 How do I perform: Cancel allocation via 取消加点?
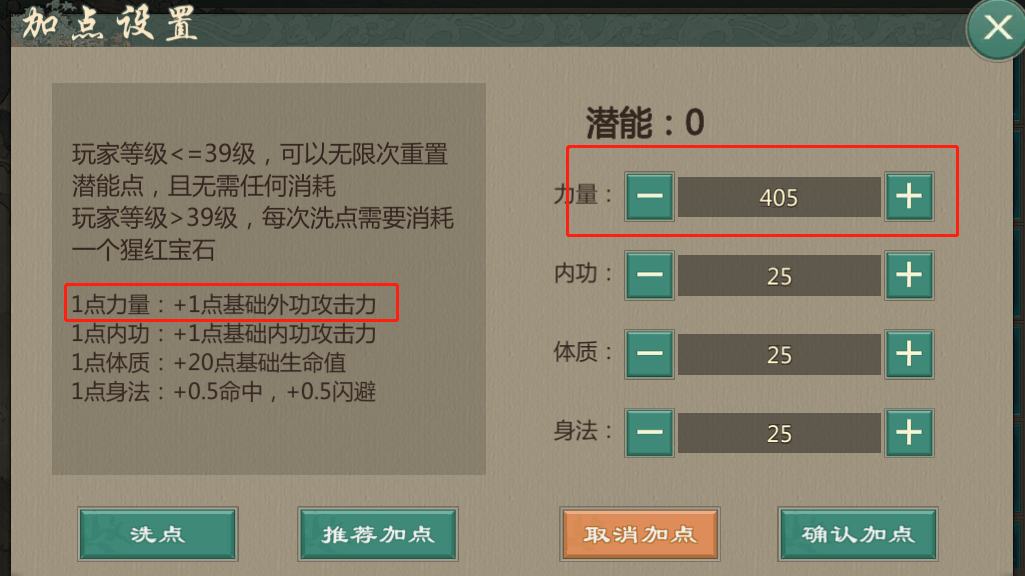pyautogui.click(x=639, y=534)
